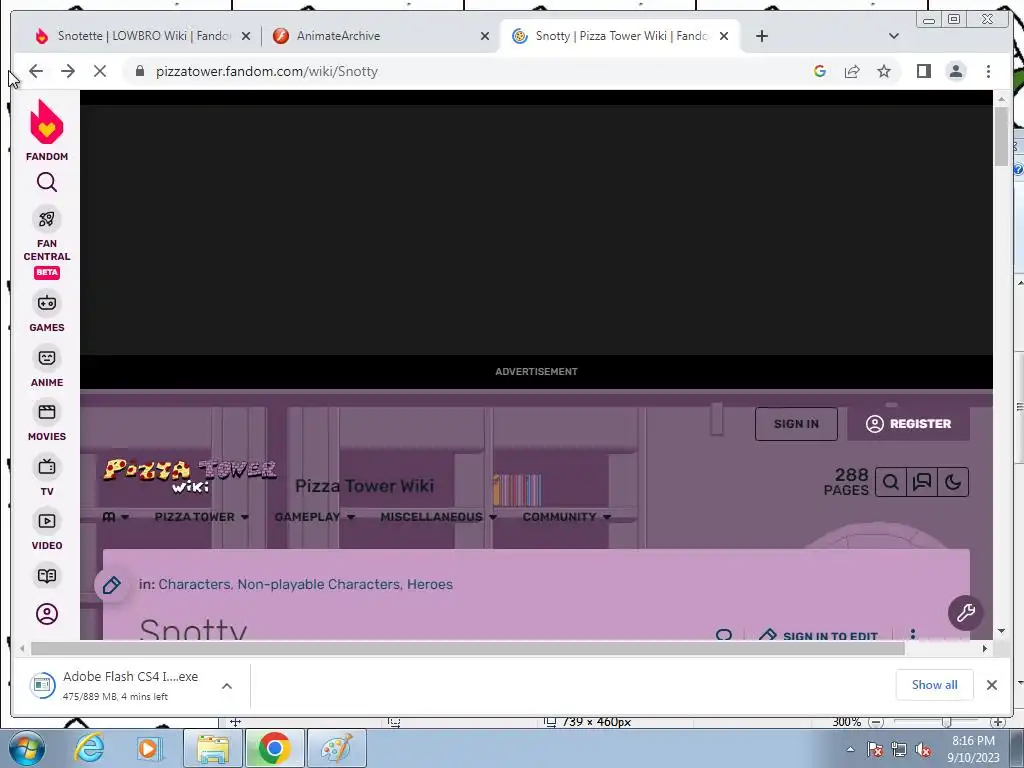
Task: Close the AnimateArchive tab
Action: (x=485, y=36)
